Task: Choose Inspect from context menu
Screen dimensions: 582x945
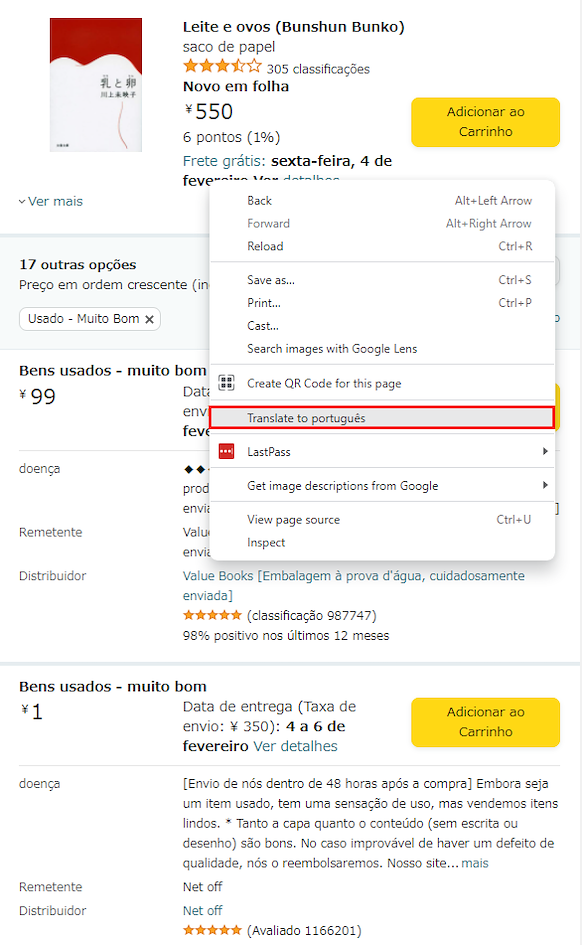Action: pos(382,542)
